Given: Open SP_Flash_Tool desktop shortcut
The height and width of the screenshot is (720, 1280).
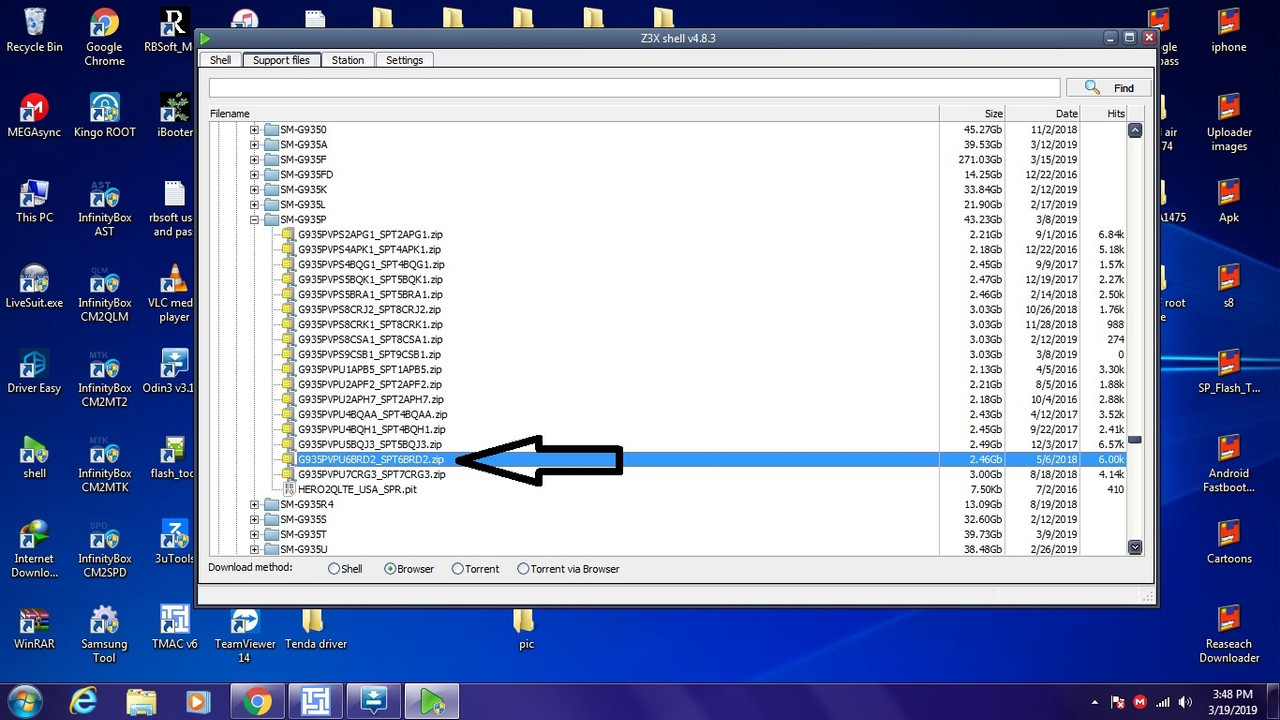Looking at the screenshot, I should tap(1229, 371).
